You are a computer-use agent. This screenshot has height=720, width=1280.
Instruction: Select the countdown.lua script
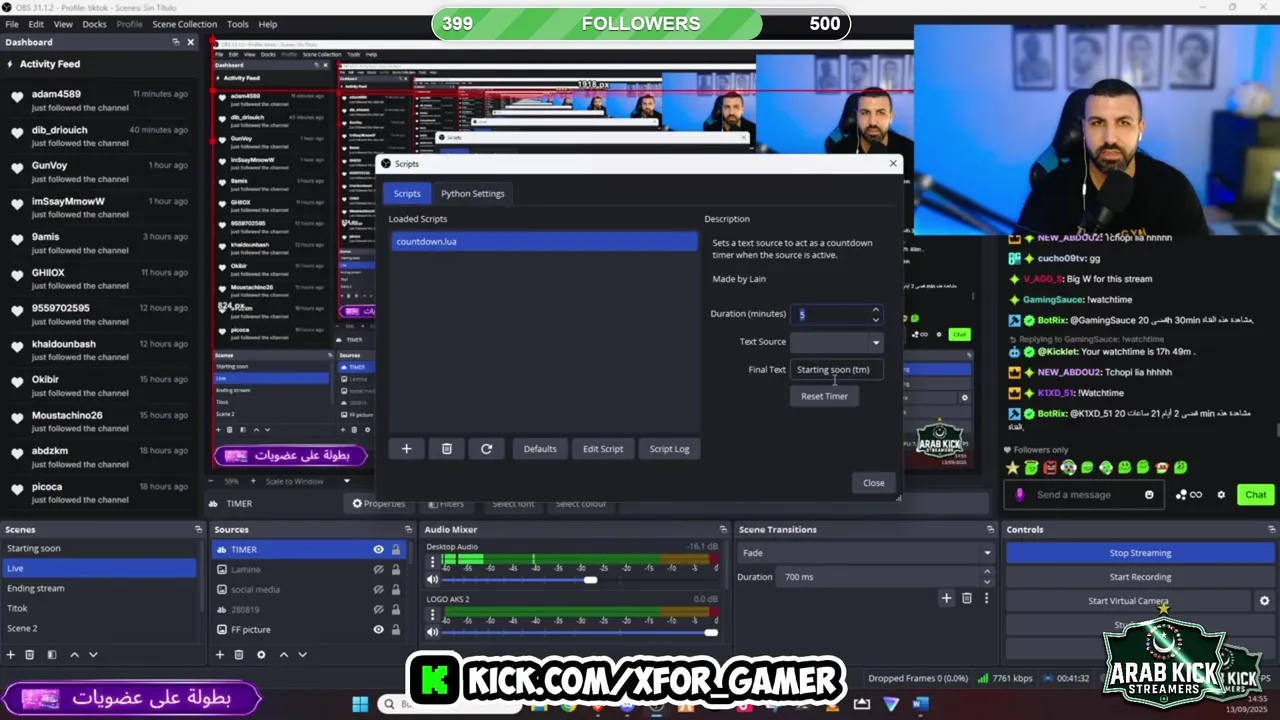pyautogui.click(x=545, y=242)
